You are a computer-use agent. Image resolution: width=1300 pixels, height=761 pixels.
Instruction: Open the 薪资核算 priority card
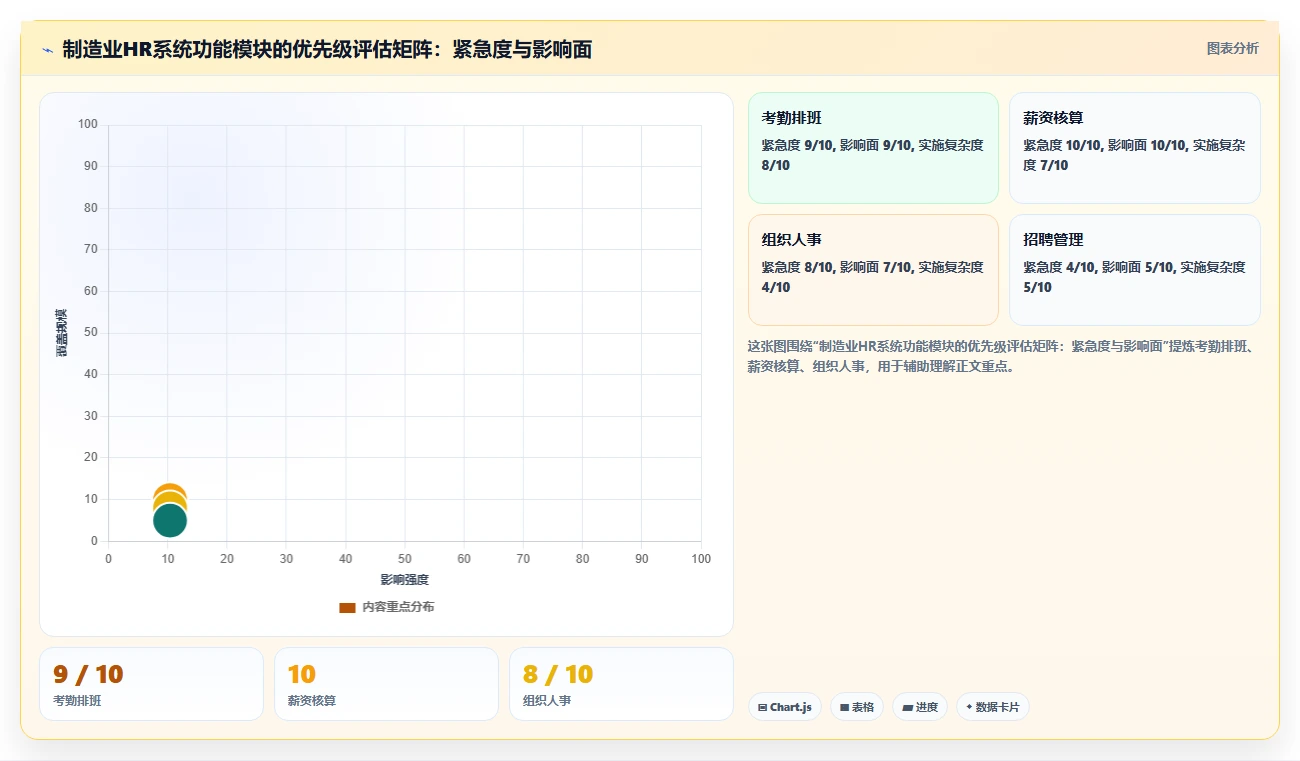pyautogui.click(x=1134, y=148)
